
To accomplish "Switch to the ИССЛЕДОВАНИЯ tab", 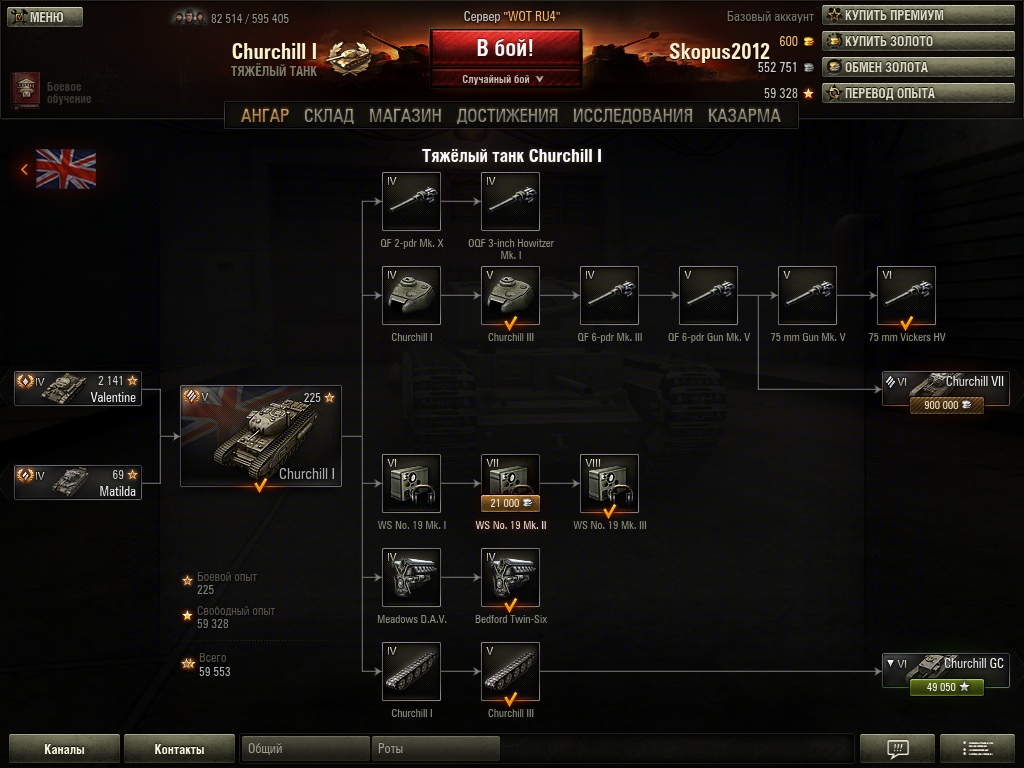I will (632, 116).
